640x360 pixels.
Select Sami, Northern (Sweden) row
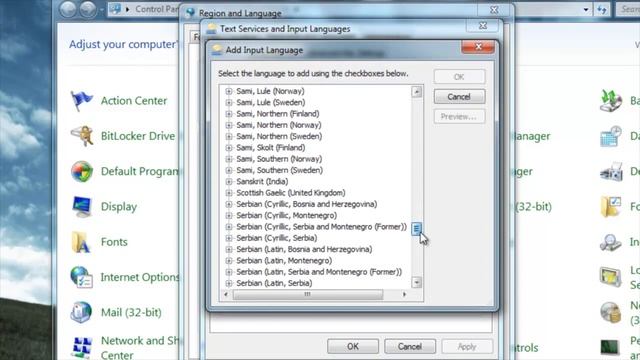[279, 136]
